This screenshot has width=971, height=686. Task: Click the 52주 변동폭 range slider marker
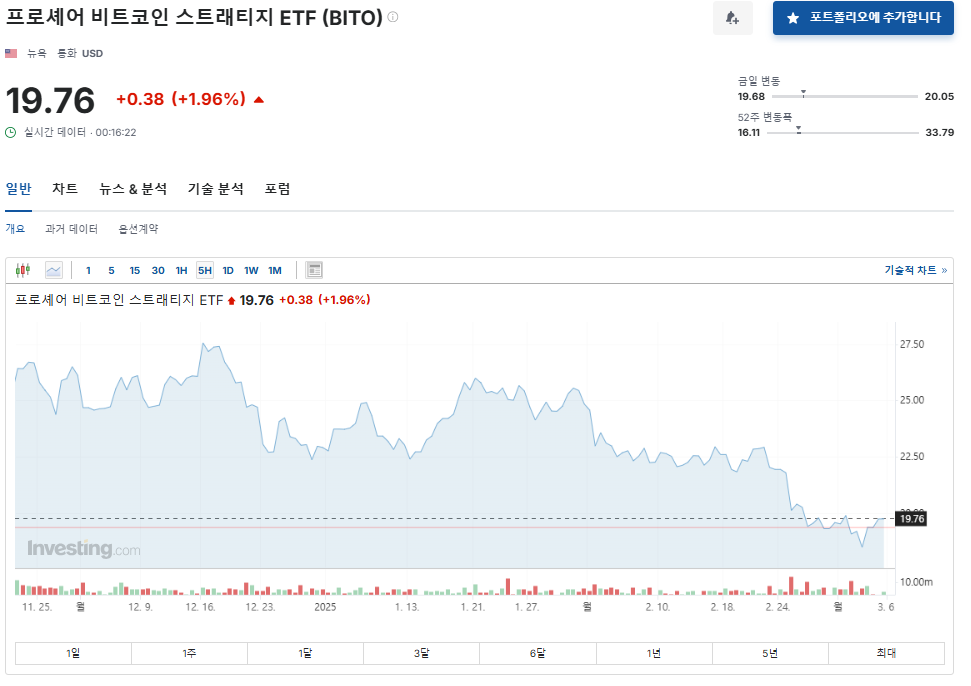(x=800, y=130)
